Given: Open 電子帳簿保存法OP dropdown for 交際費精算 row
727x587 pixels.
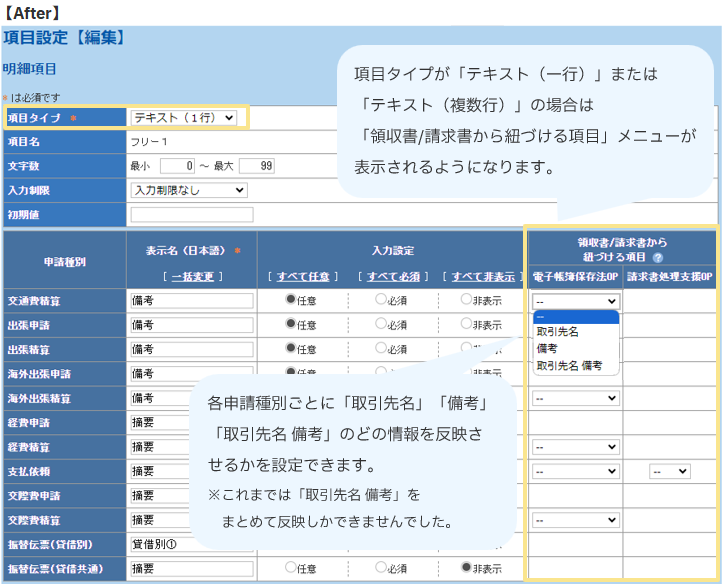Looking at the screenshot, I should (577, 519).
